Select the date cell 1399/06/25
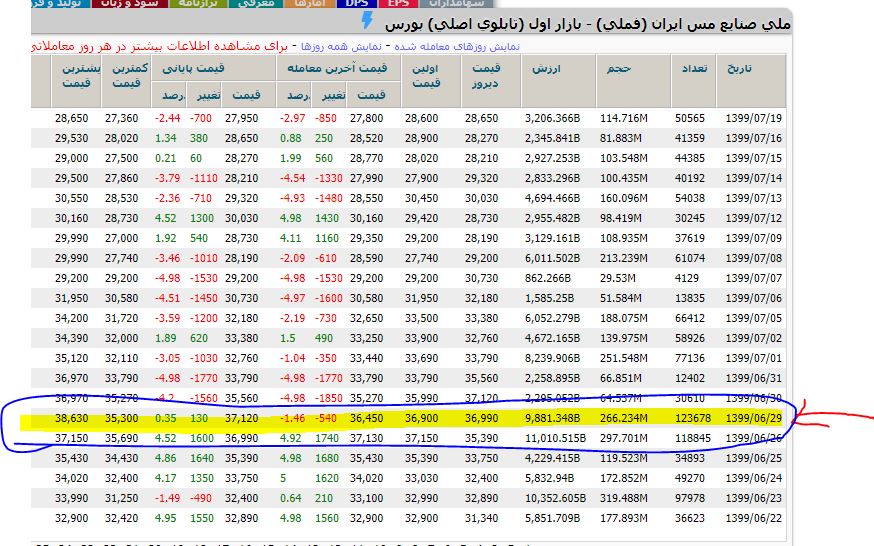 [754, 458]
